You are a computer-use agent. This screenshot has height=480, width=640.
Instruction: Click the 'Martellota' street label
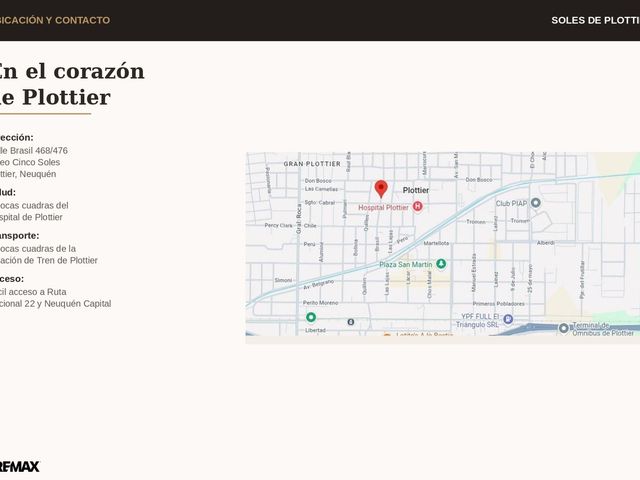click(x=436, y=243)
